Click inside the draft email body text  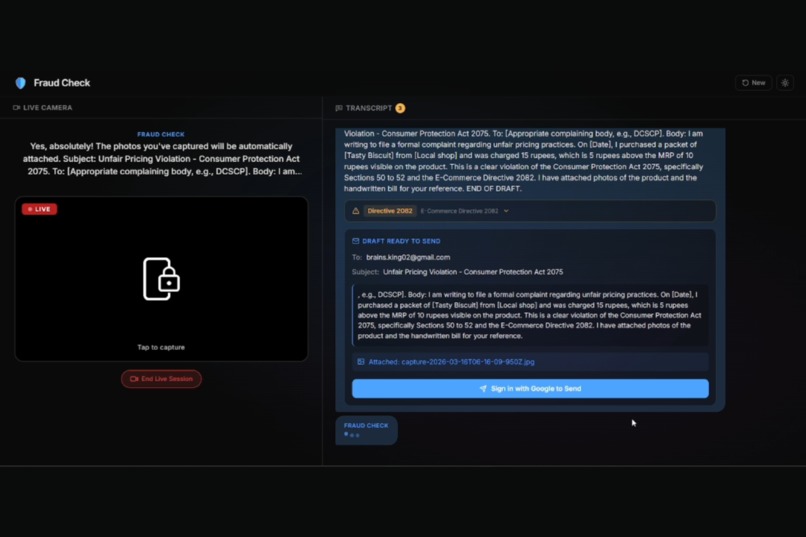click(530, 315)
